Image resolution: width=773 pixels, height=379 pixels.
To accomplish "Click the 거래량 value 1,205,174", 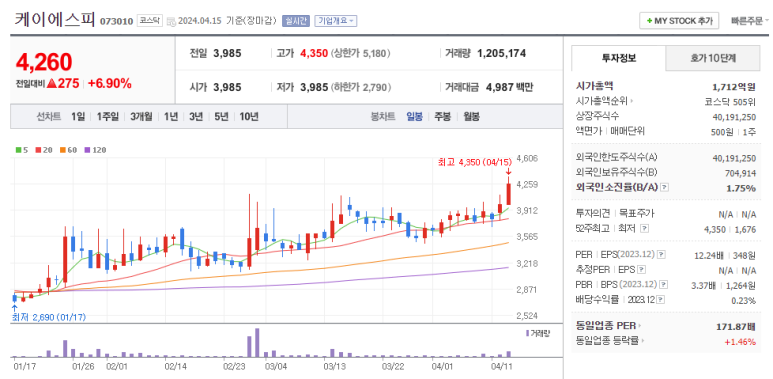I will click(501, 54).
